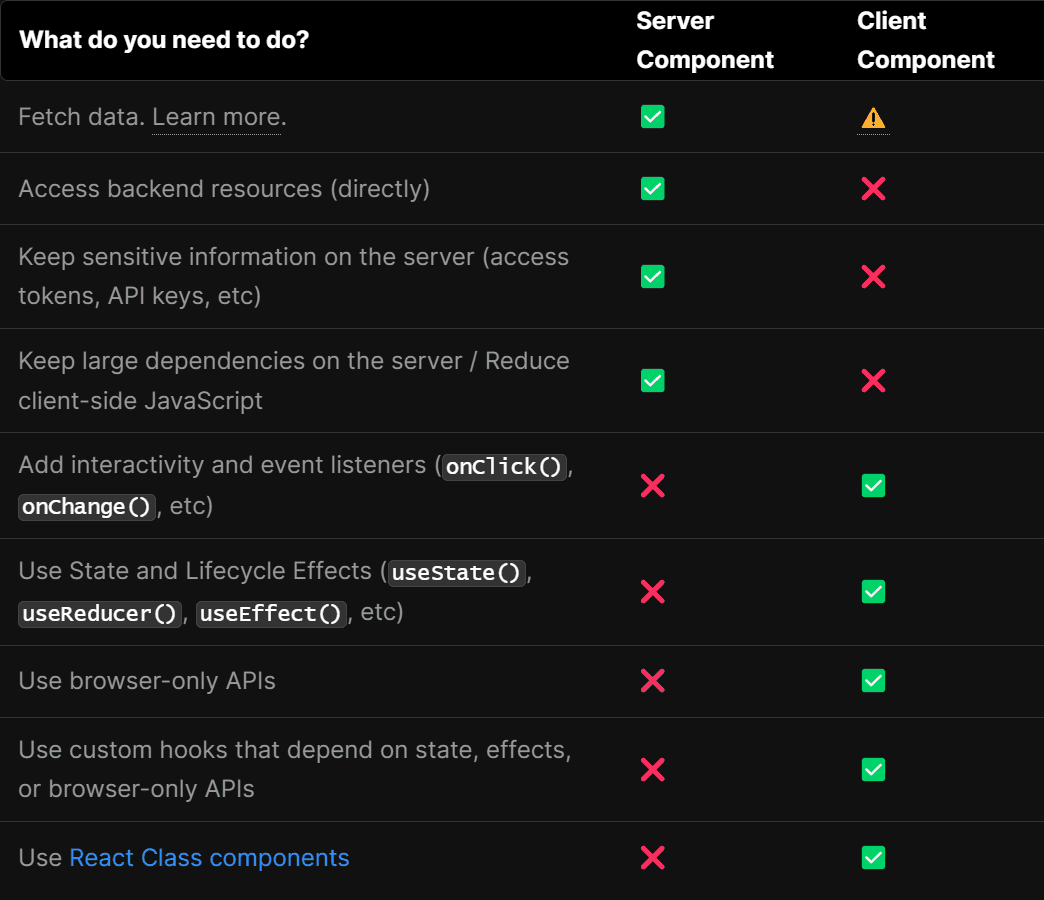1044x900 pixels.
Task: Click the 'Learn more' link
Action: [x=216, y=117]
